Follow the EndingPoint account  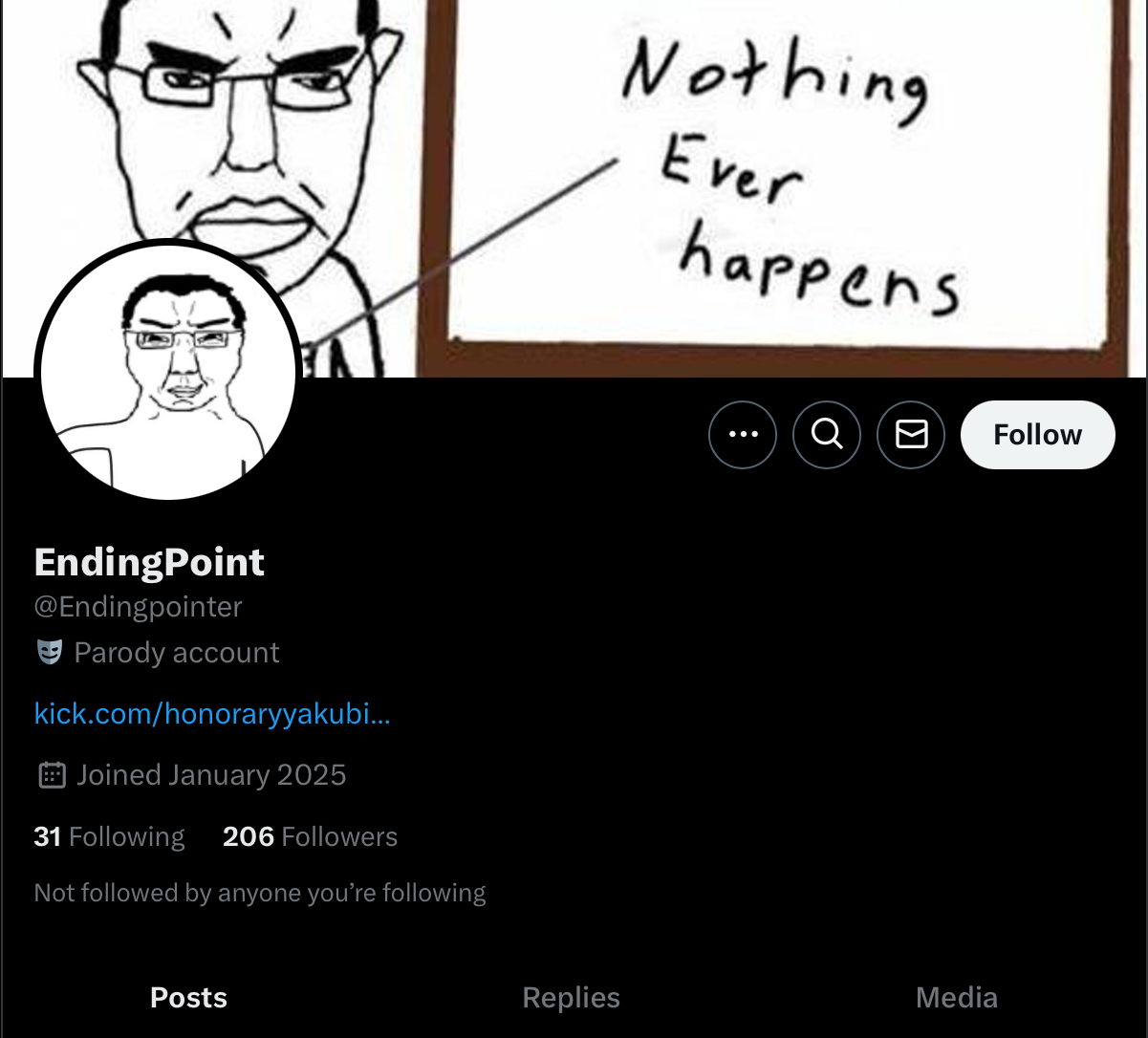[x=1038, y=435]
